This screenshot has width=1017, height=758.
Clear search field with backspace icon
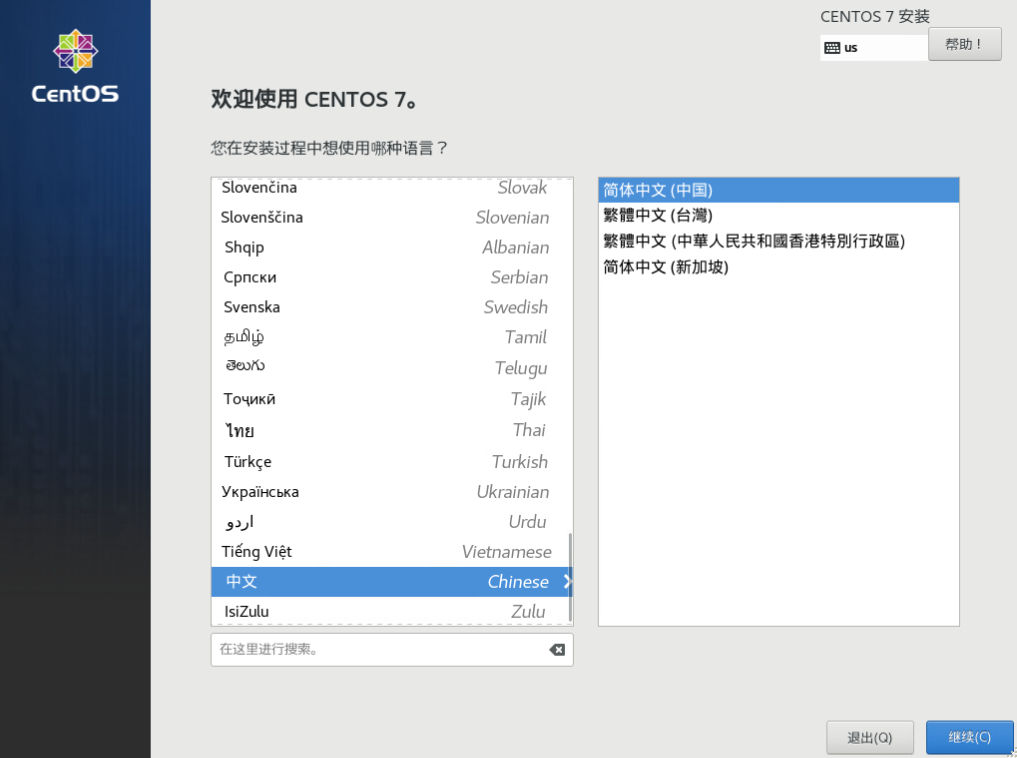coord(557,650)
